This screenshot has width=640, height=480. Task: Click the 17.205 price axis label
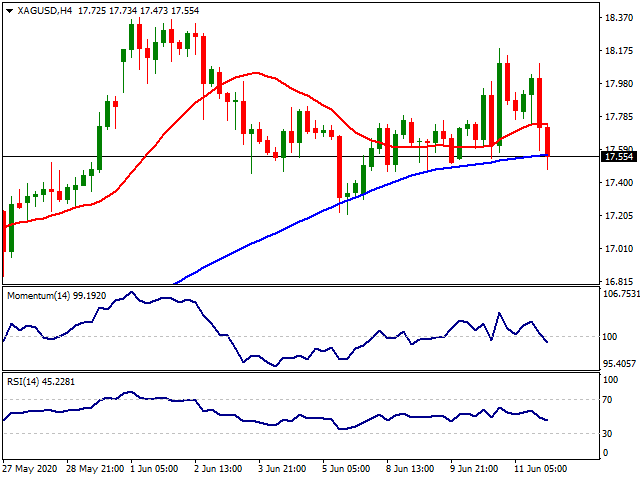pyautogui.click(x=619, y=216)
